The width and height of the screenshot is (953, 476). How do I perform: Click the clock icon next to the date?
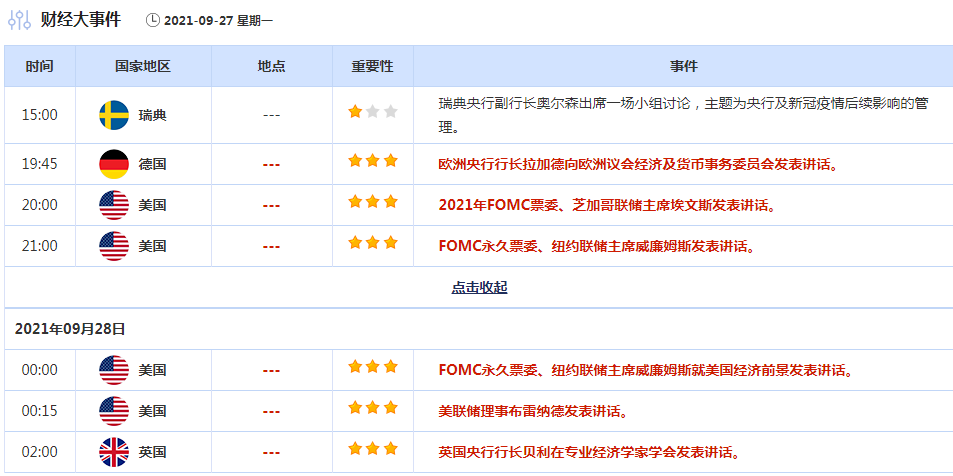[x=152, y=20]
